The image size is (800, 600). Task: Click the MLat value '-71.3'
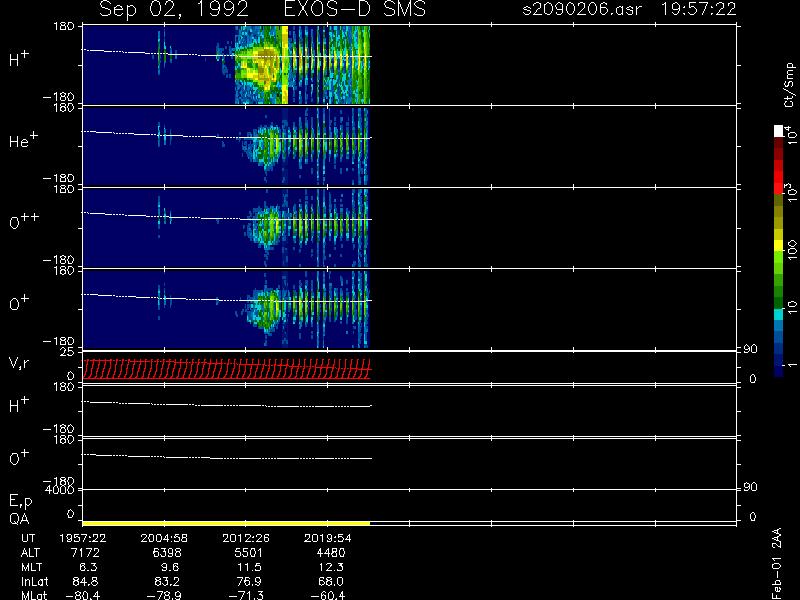246,595
